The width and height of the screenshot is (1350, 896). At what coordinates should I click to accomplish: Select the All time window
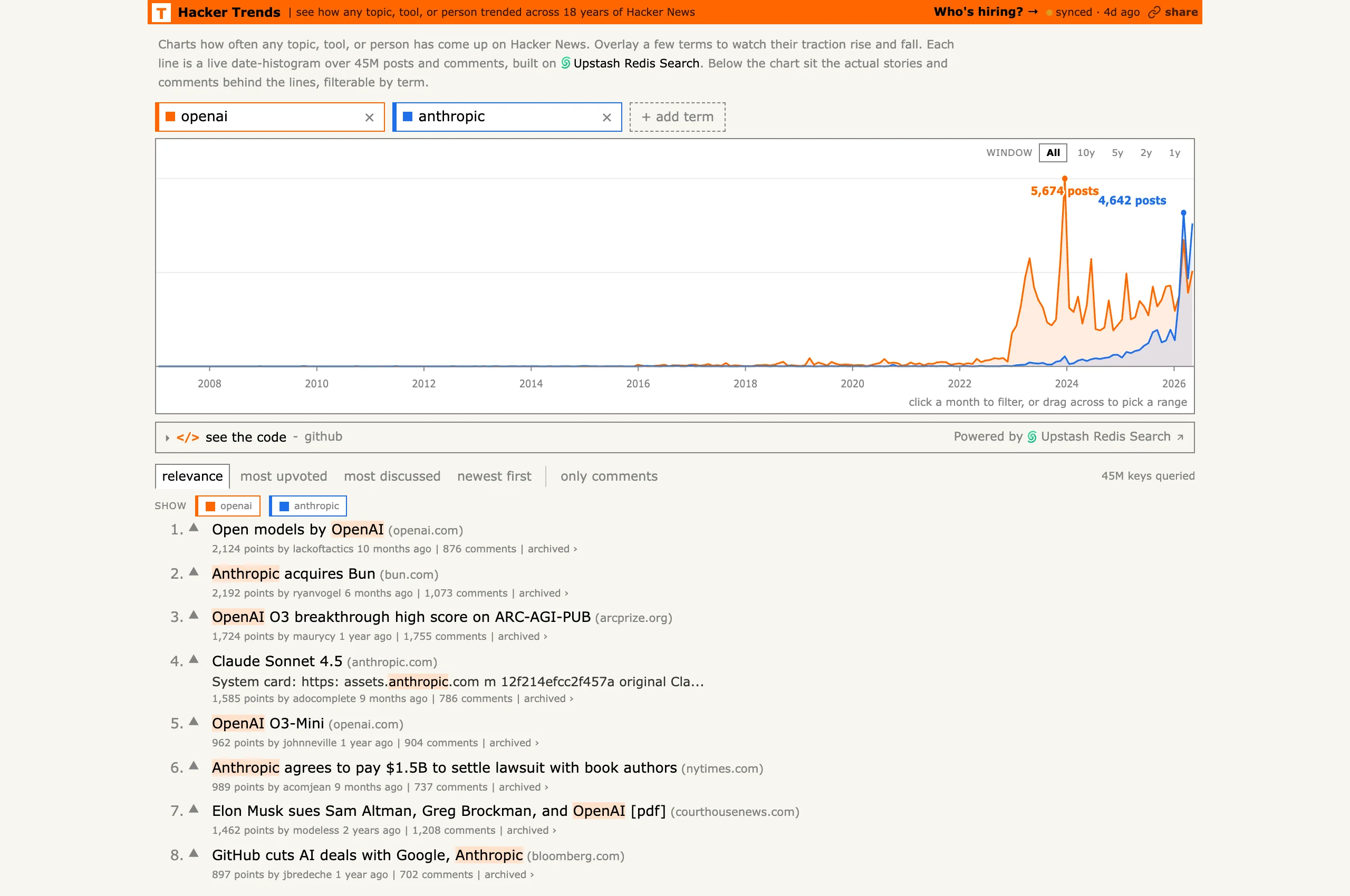pos(1053,152)
